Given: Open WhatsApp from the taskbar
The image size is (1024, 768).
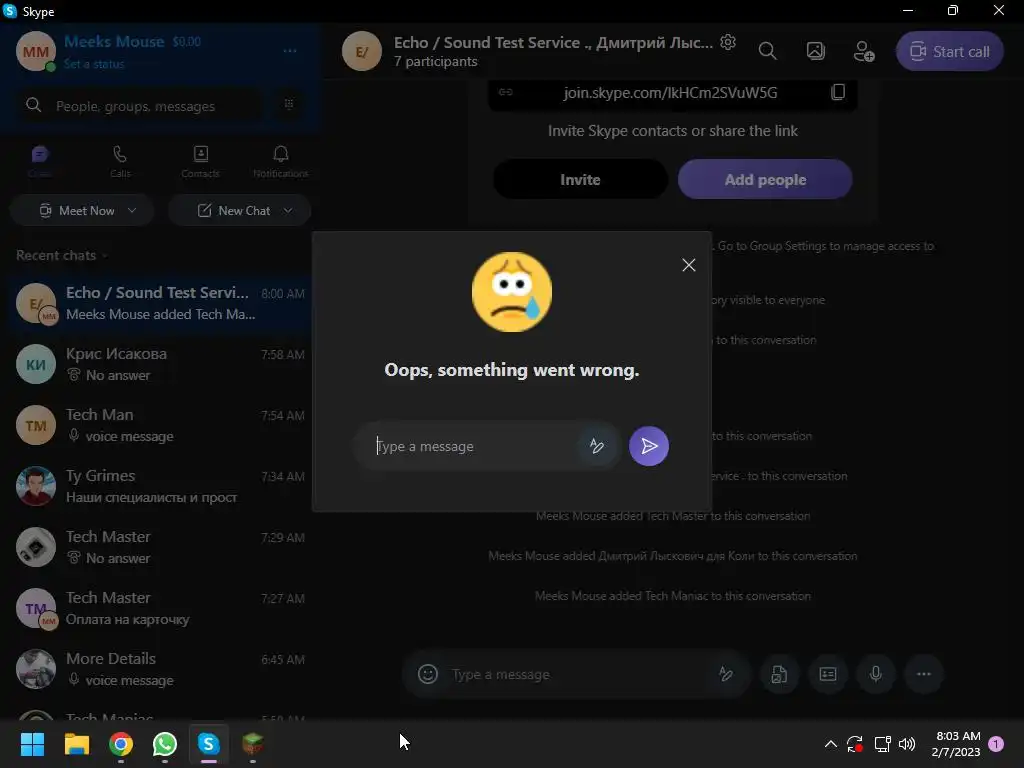Looking at the screenshot, I should point(165,744).
